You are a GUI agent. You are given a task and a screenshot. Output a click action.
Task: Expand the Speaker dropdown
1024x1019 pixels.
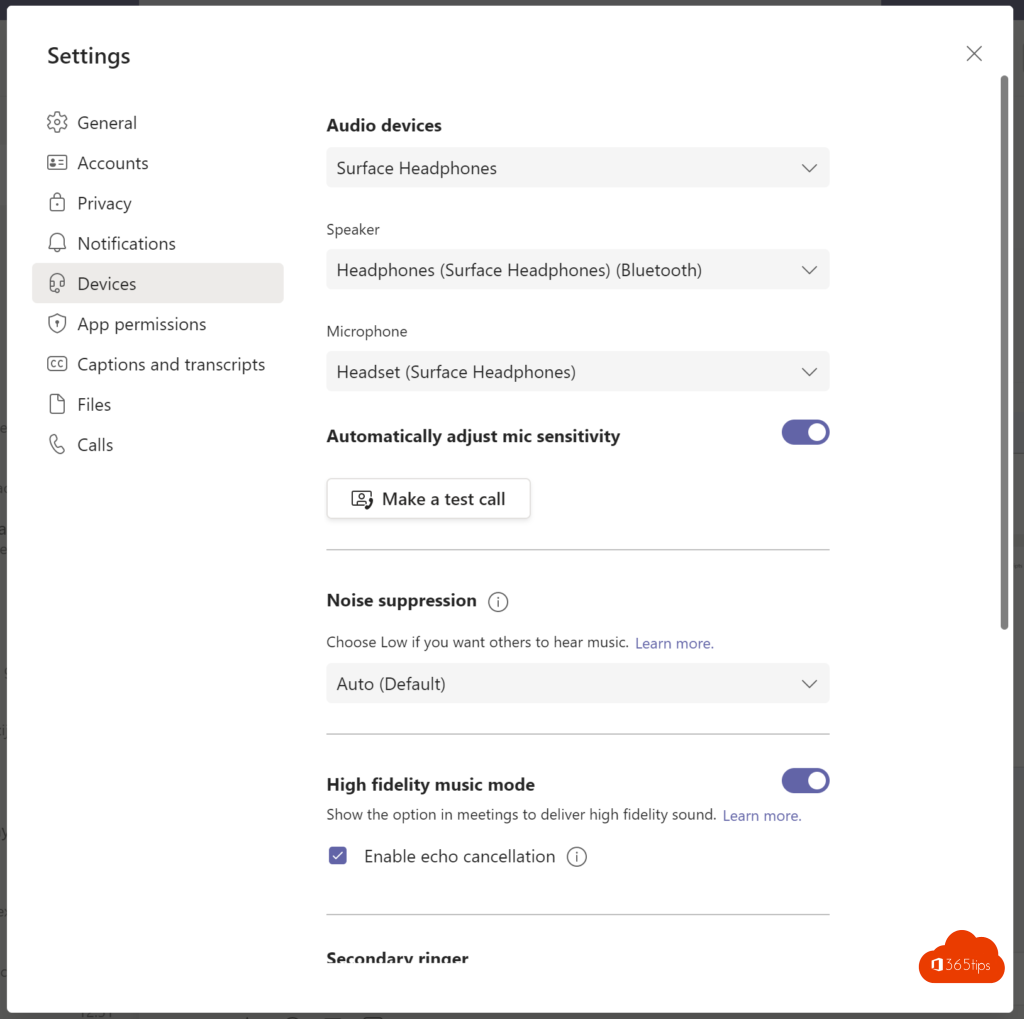578,270
